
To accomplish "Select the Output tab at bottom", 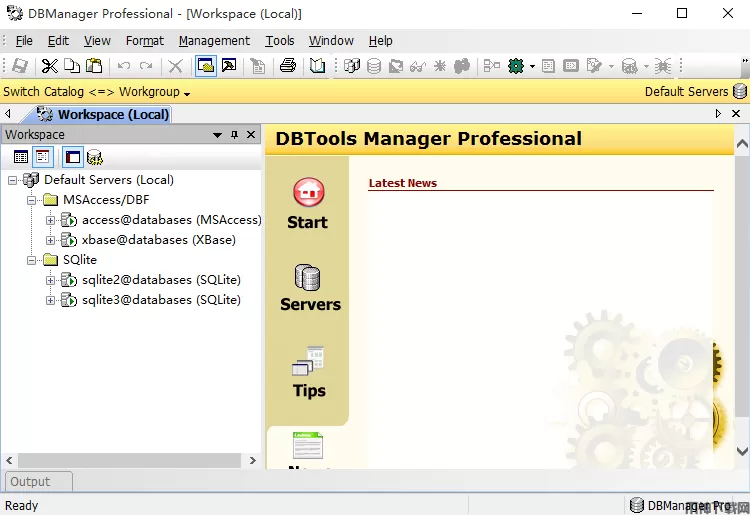I will coord(30,481).
